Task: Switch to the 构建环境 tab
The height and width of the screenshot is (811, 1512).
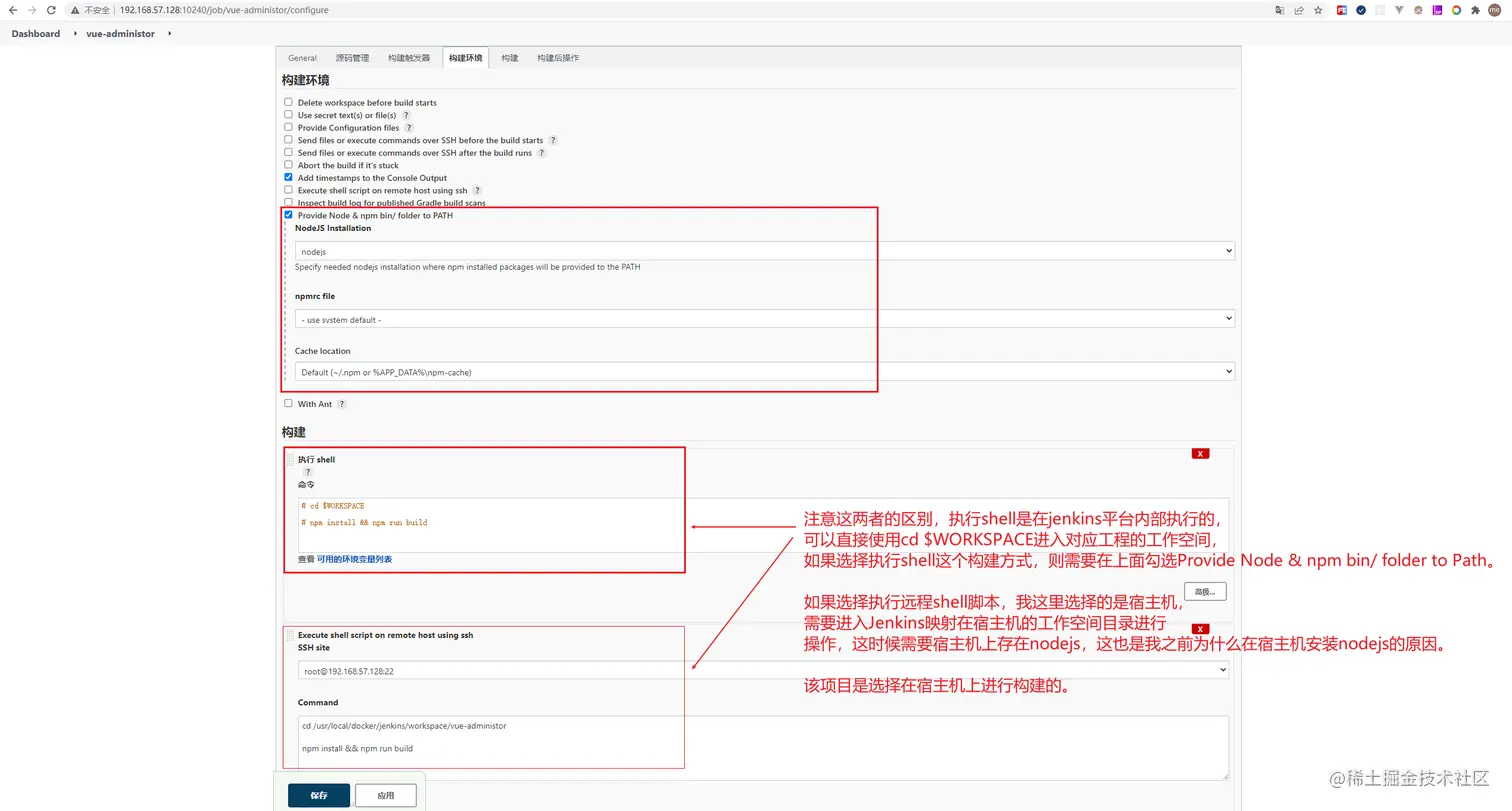Action: 466,58
